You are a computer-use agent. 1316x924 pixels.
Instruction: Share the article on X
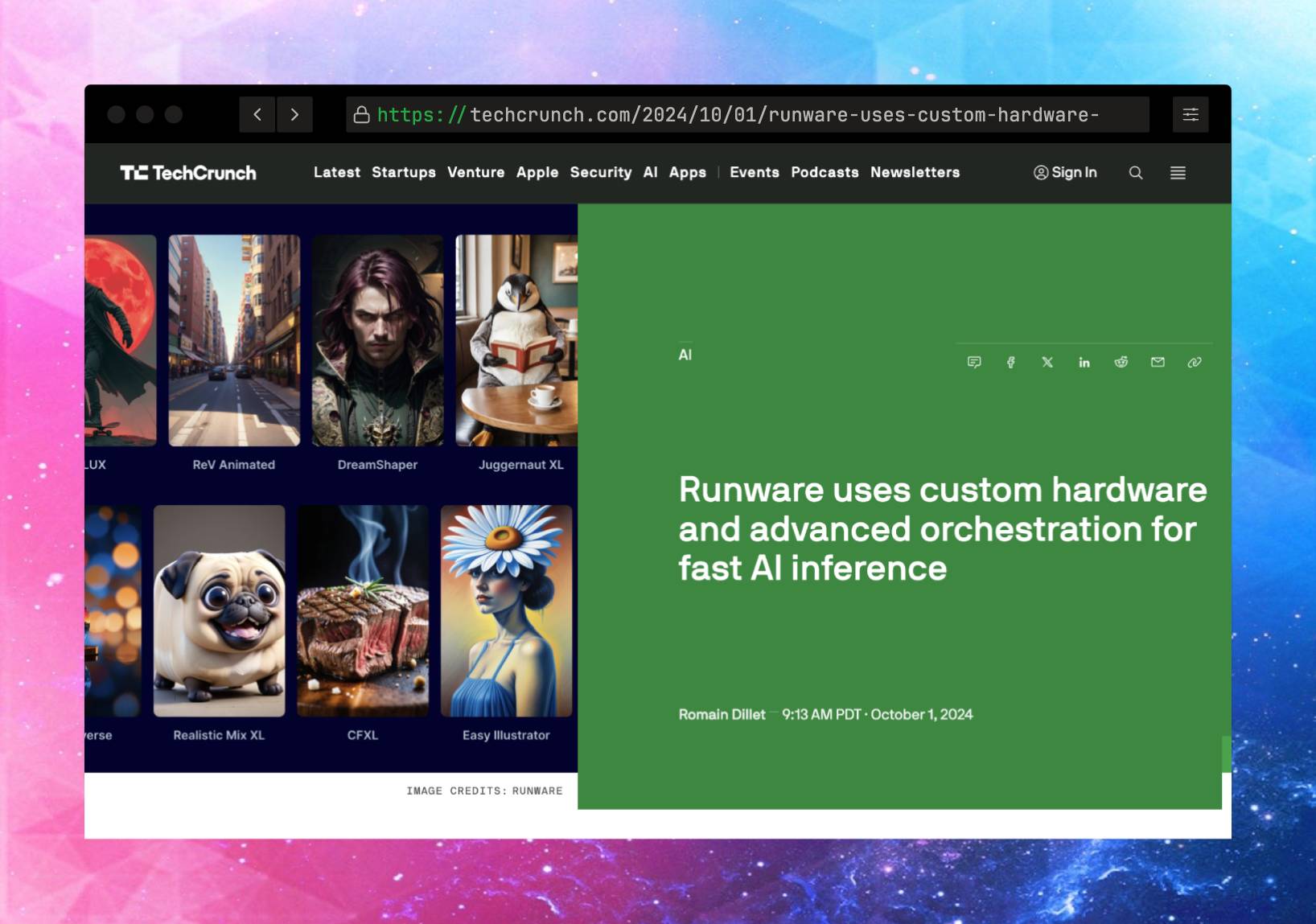[1047, 362]
